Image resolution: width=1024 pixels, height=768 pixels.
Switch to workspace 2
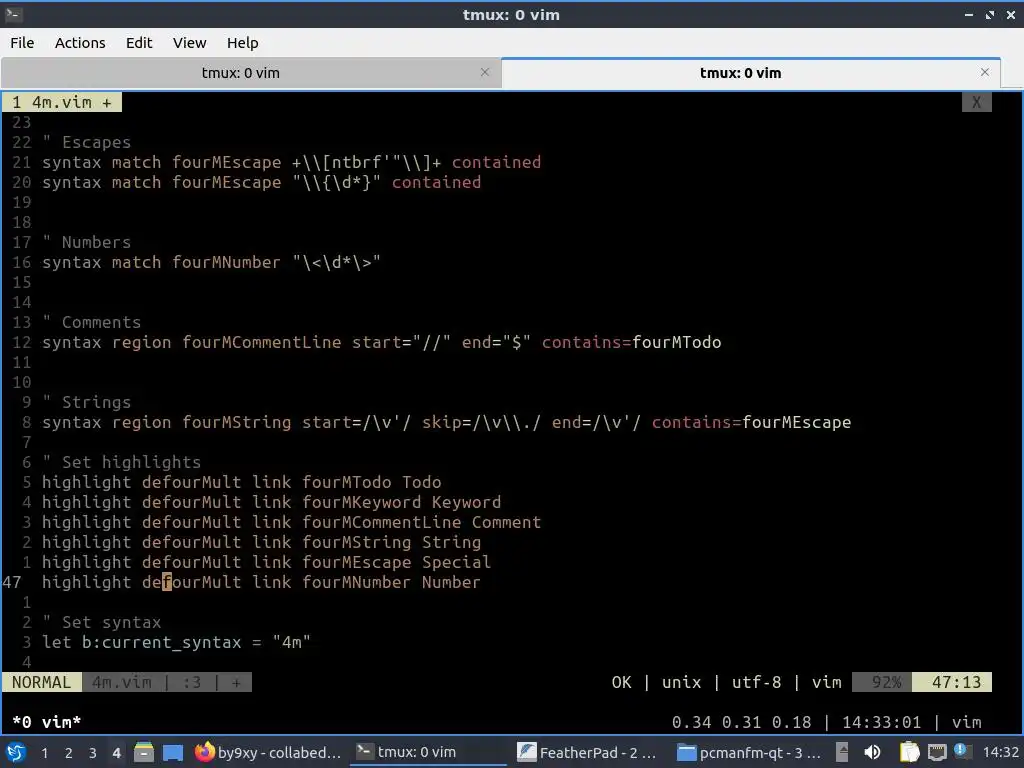click(x=68, y=753)
